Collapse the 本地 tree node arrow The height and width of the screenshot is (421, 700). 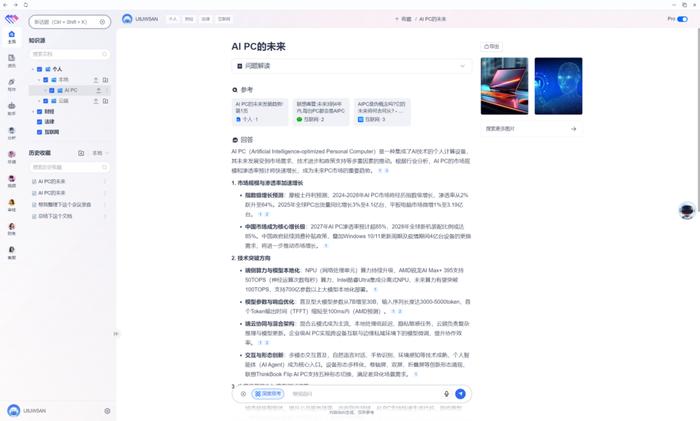coord(39,80)
